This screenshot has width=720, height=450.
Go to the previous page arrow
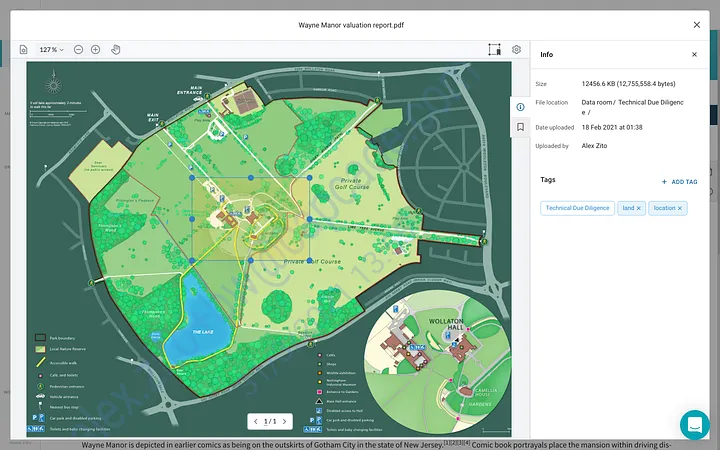coord(256,422)
